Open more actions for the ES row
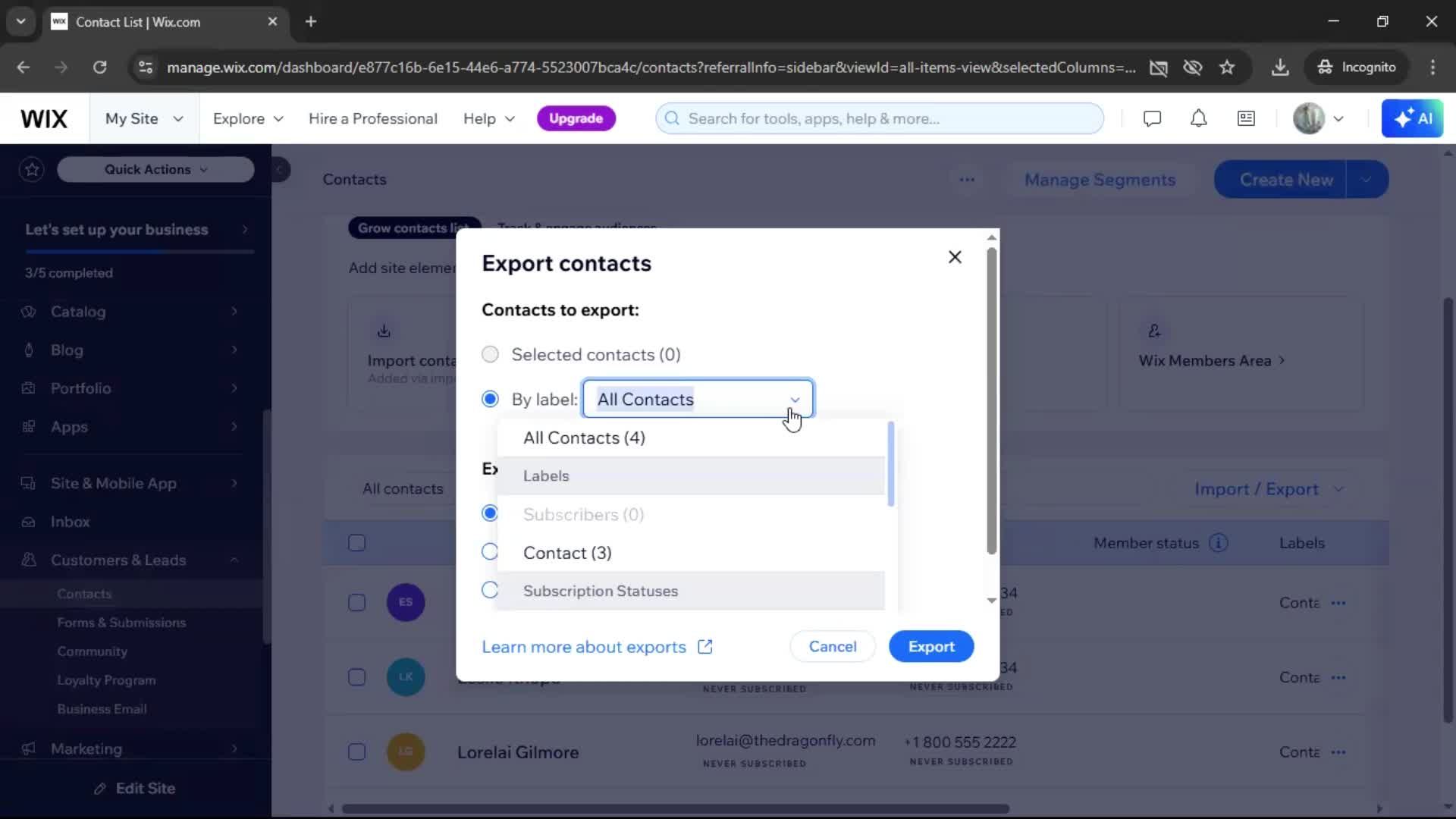Viewport: 1456px width, 819px height. [x=1338, y=603]
